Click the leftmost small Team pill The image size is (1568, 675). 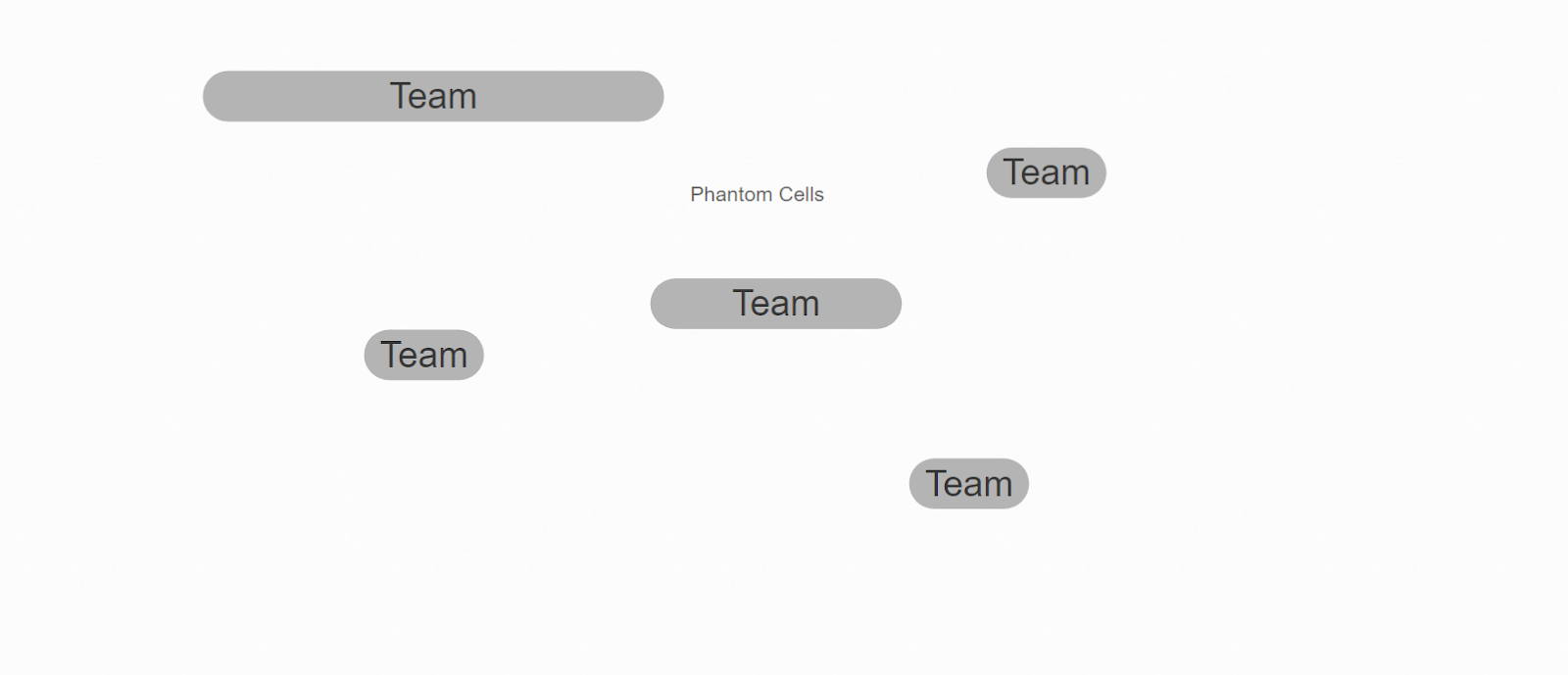pos(423,355)
